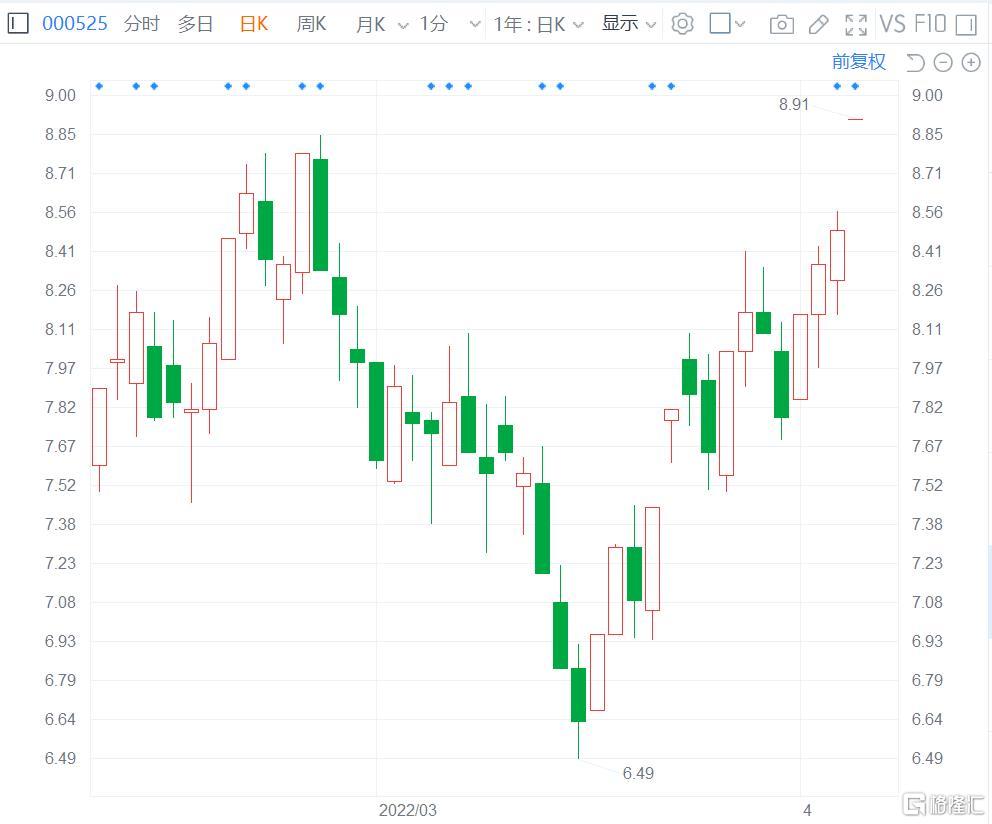Screen dimensions: 992x824
Task: Click the 2022/03 date axis label
Action: tap(407, 810)
